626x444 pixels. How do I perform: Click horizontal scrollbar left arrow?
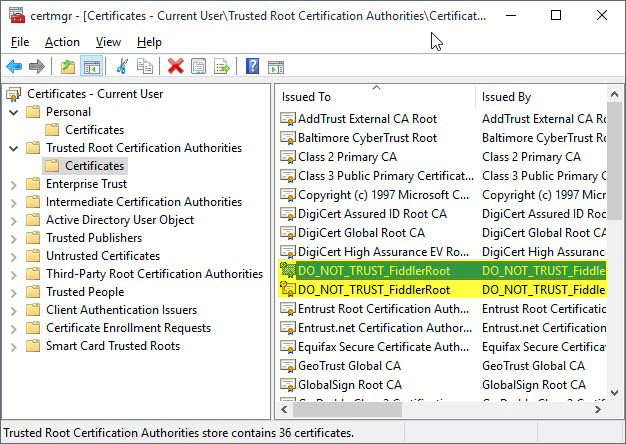pyautogui.click(x=284, y=409)
